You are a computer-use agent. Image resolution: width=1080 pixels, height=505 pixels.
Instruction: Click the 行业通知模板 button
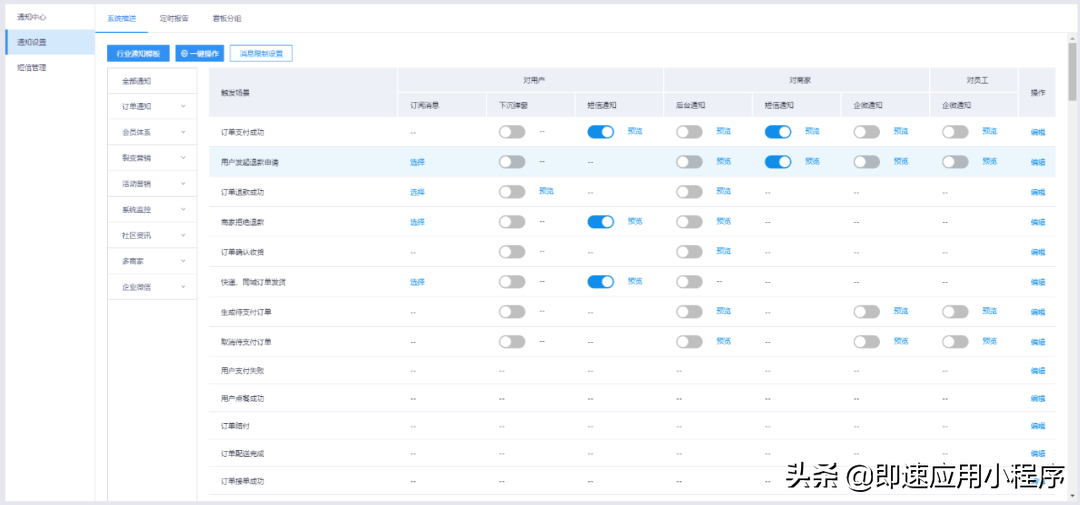[138, 54]
